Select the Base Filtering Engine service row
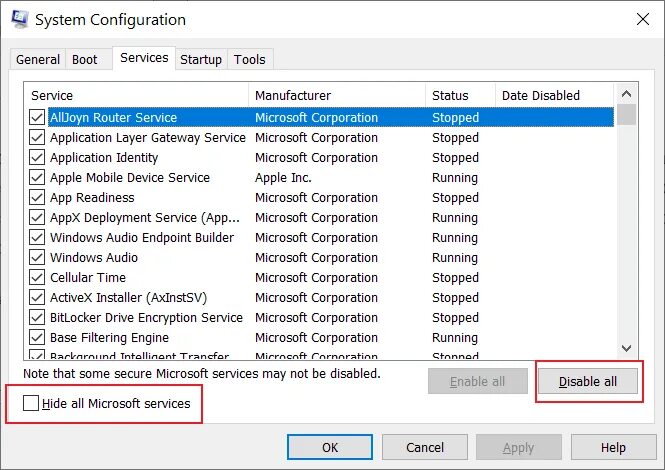Screen dimensions: 665x470 [110, 338]
